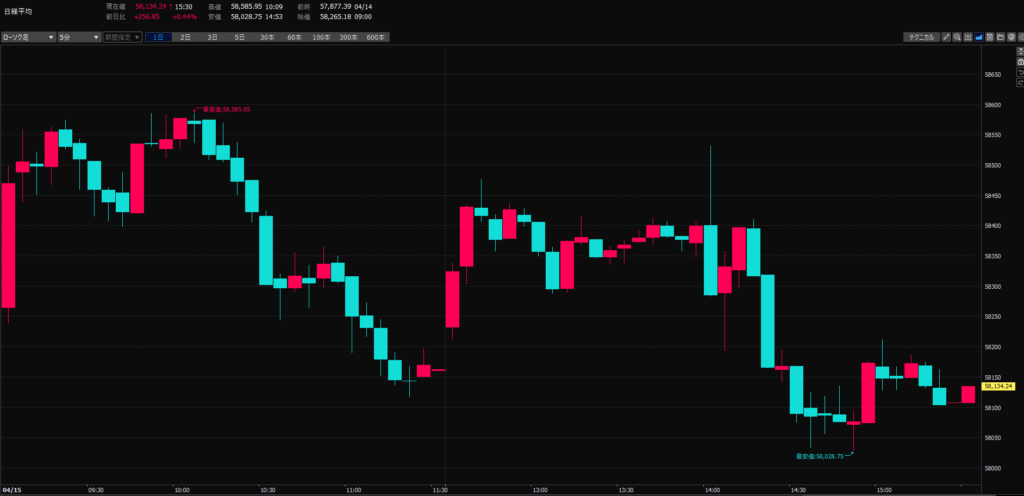The height and width of the screenshot is (496, 1024).
Task: Click the 最高値 58,585.95 high marker
Action: [225, 109]
